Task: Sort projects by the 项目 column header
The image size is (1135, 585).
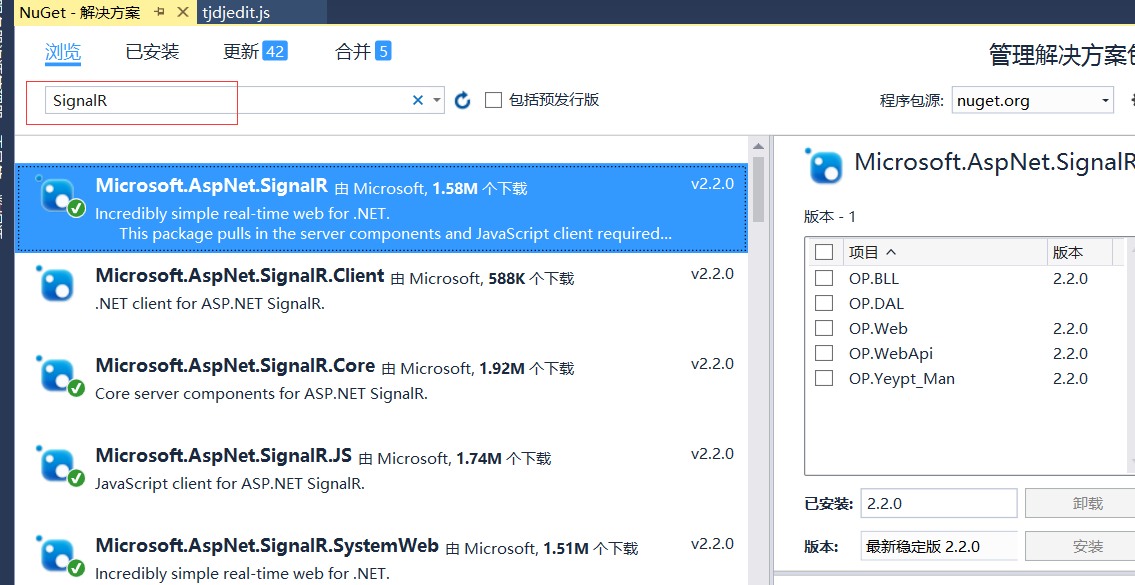Action: tap(945, 252)
